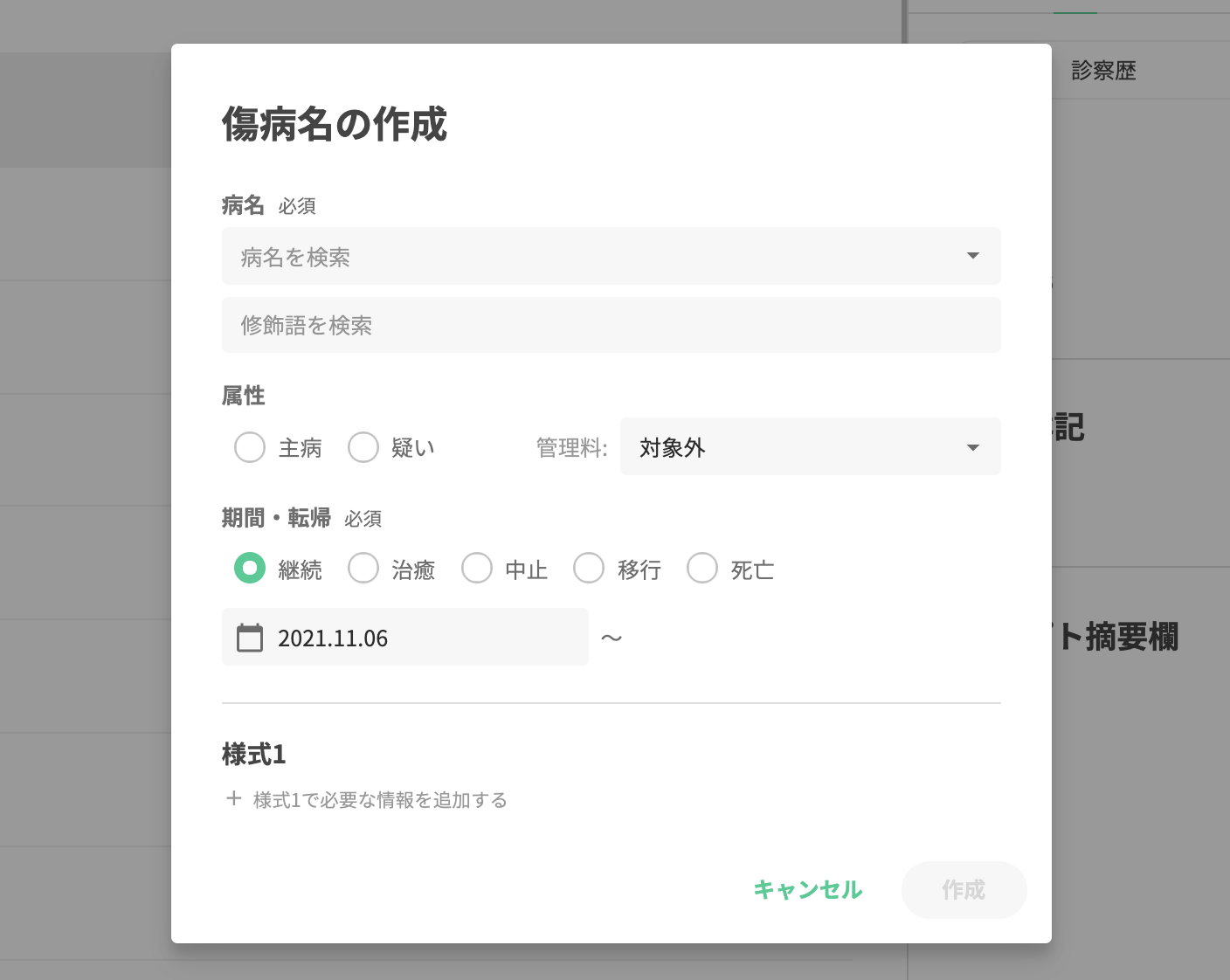Image resolution: width=1230 pixels, height=980 pixels.
Task: Select the 継続 radio button
Action: click(250, 569)
